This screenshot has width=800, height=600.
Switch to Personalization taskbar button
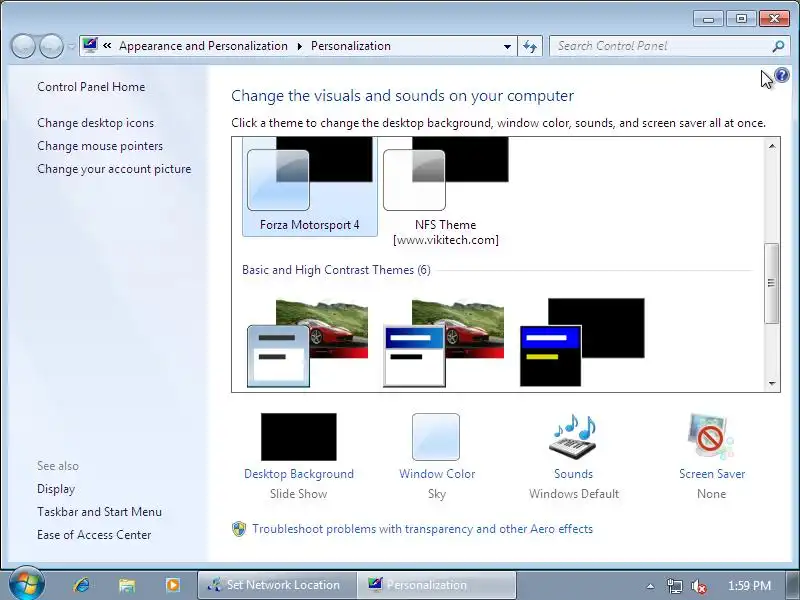(x=436, y=585)
